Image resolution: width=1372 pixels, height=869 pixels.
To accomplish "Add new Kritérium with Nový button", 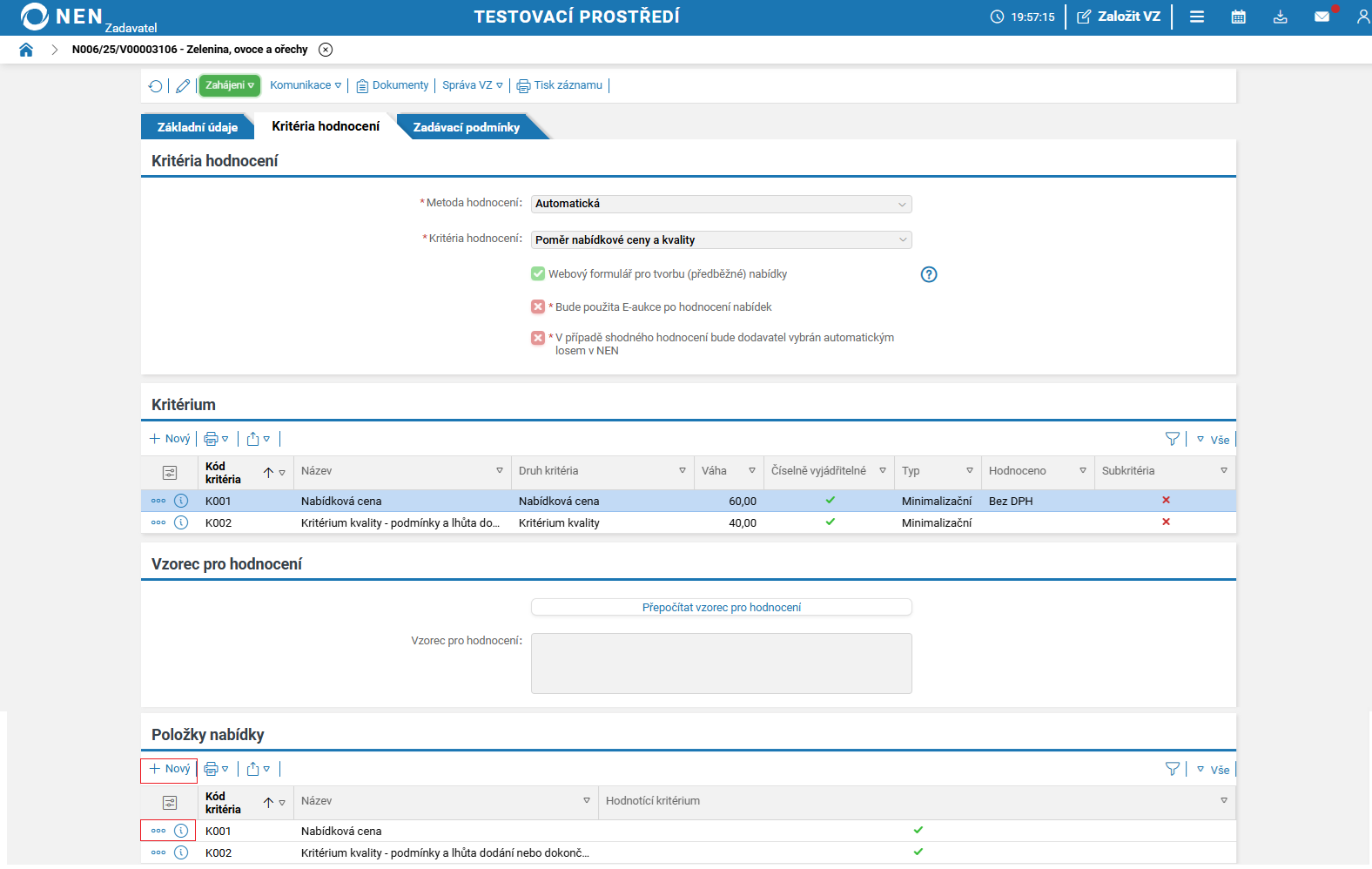I will (x=170, y=439).
